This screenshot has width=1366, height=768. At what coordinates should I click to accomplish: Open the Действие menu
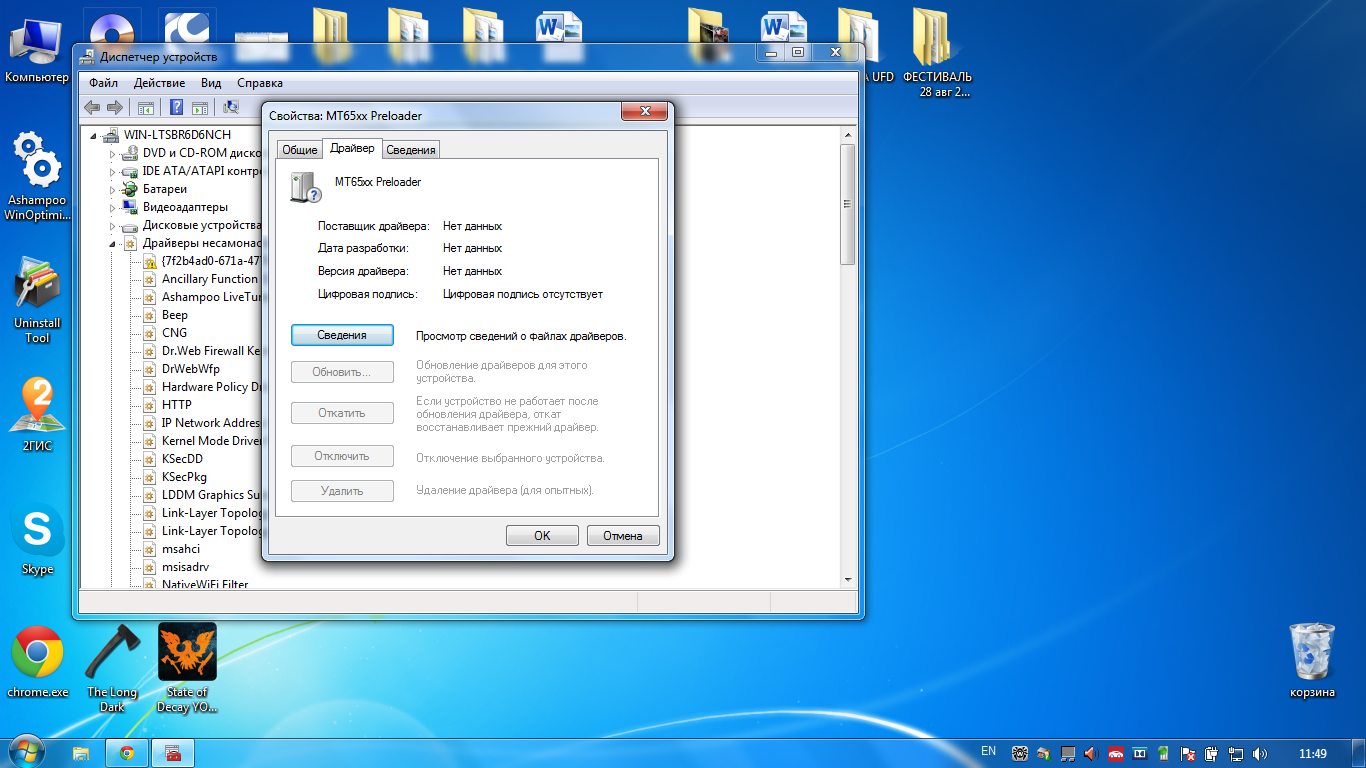click(x=159, y=83)
